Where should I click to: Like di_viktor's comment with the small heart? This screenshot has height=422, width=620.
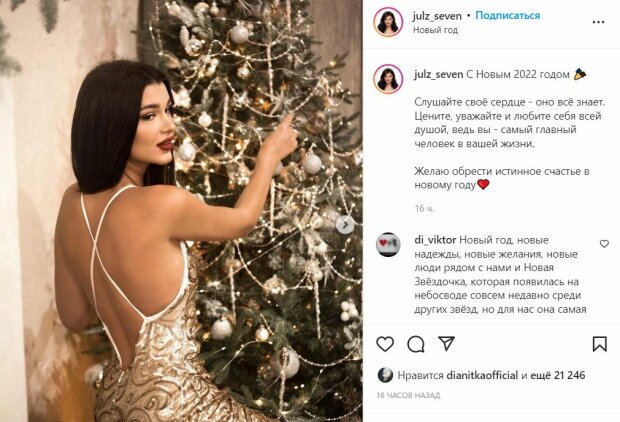click(604, 244)
